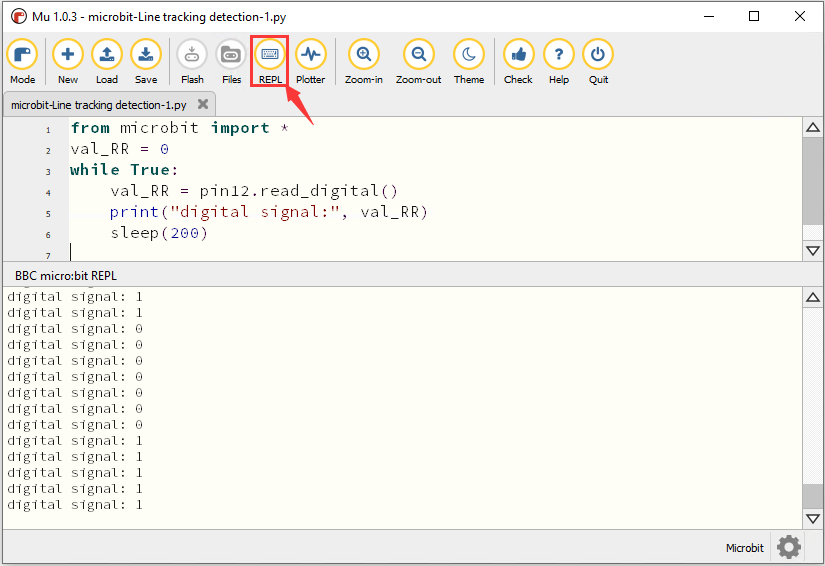Click the REPL scroll up arrow
Image resolution: width=825 pixels, height=566 pixels.
tap(813, 298)
